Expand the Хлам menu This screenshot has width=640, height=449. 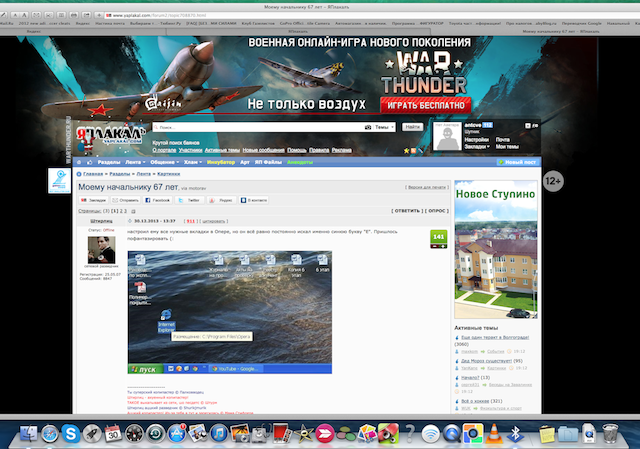[x=193, y=162]
